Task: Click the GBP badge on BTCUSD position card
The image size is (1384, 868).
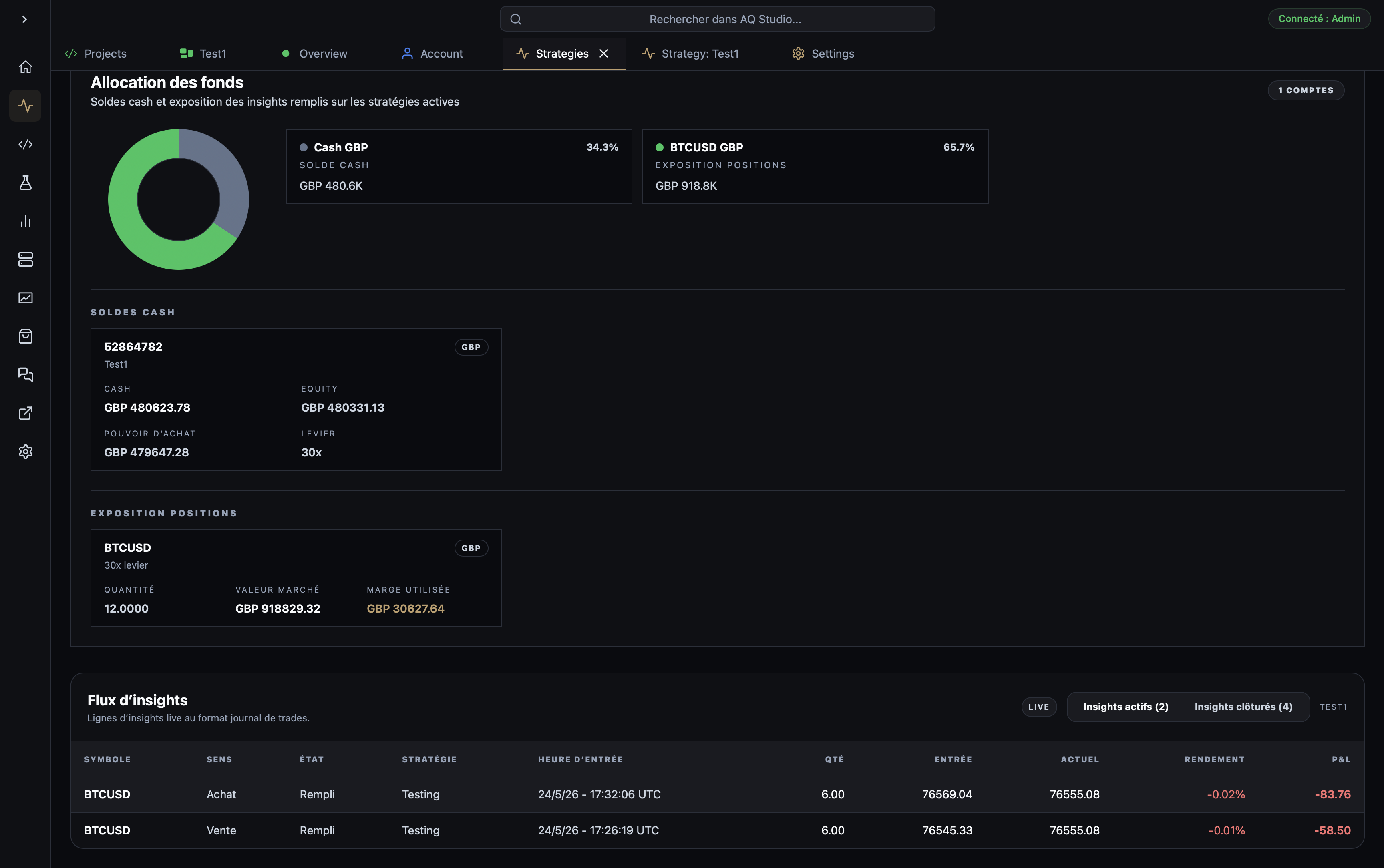Action: (x=471, y=548)
